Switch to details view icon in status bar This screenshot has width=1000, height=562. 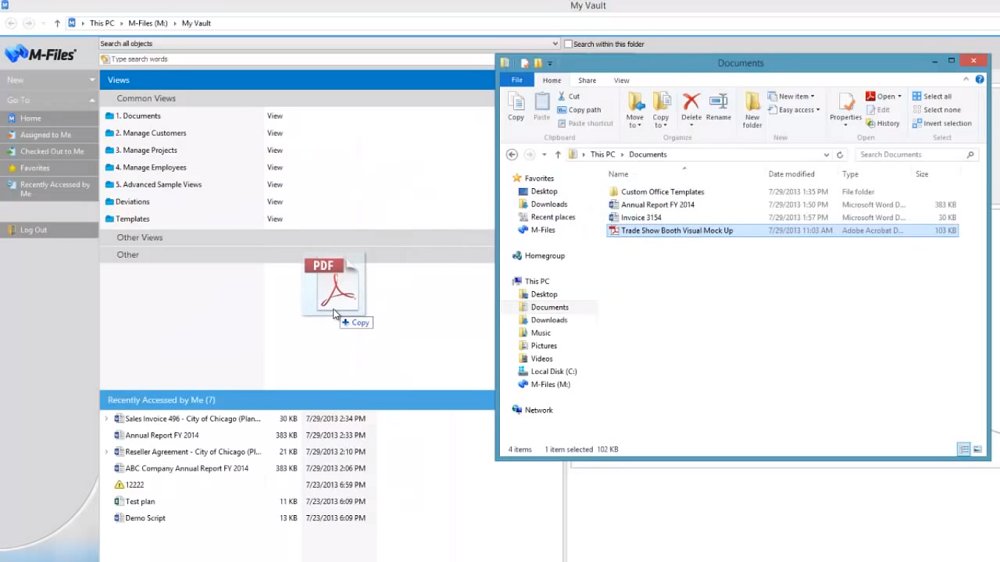tap(964, 449)
